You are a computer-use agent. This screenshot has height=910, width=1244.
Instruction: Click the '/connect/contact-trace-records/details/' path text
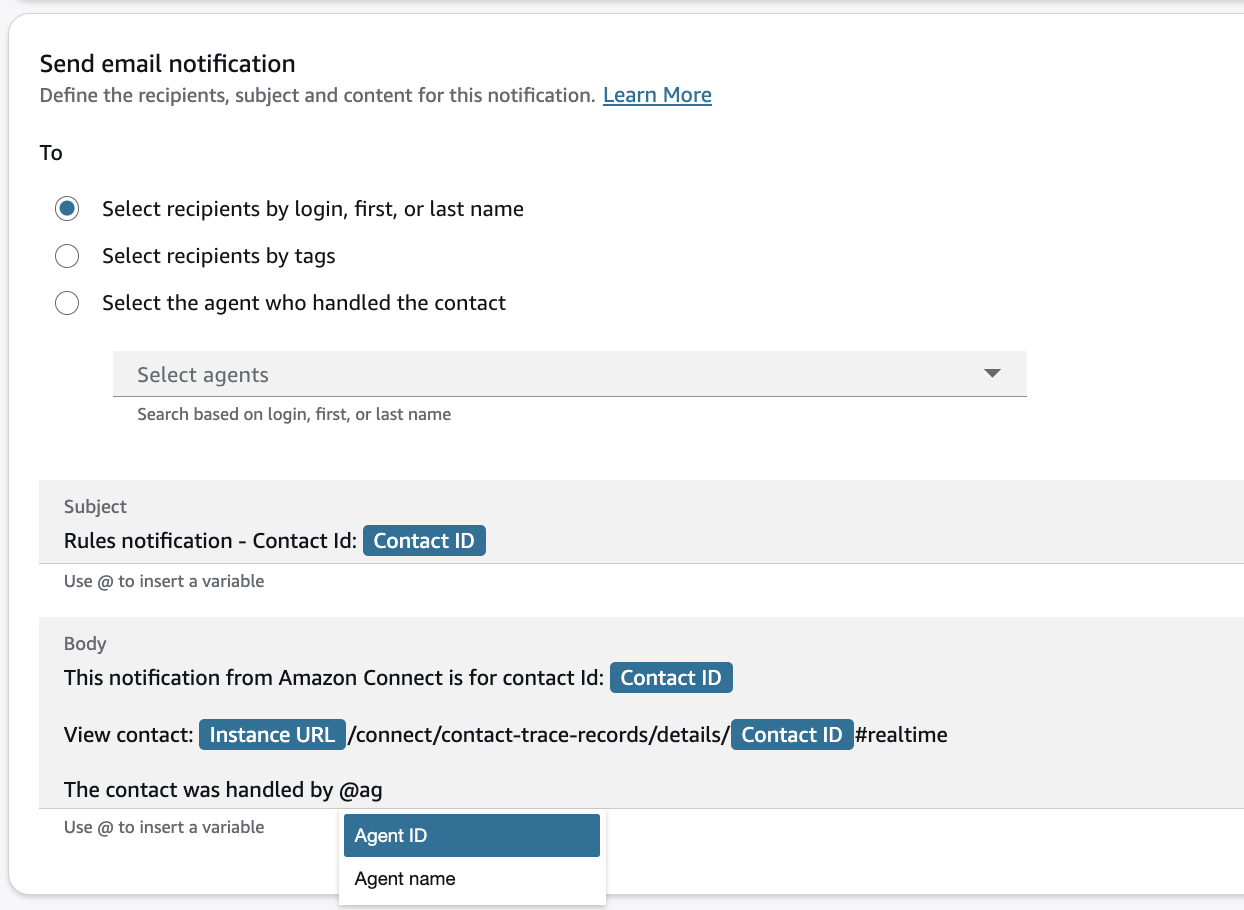(538, 735)
